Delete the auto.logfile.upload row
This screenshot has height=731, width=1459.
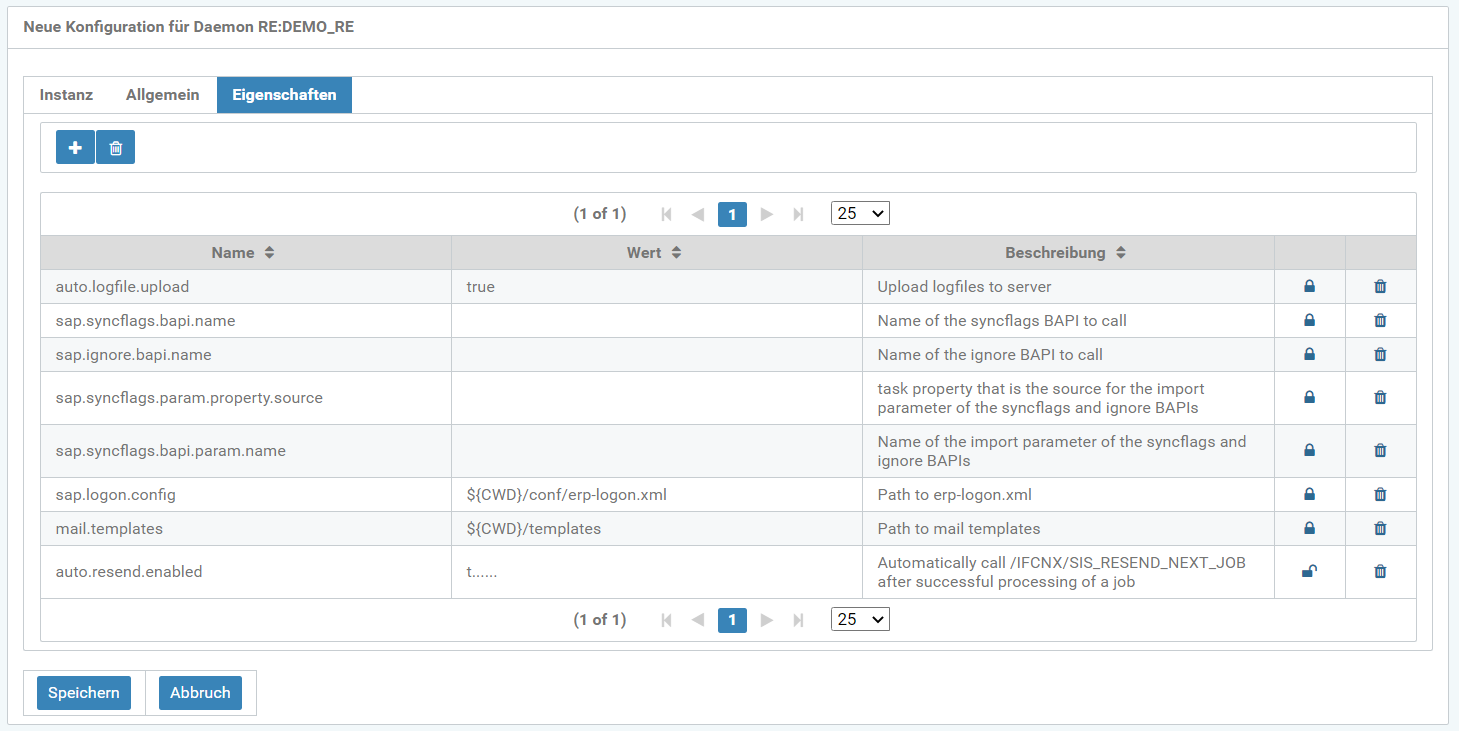[x=1380, y=287]
